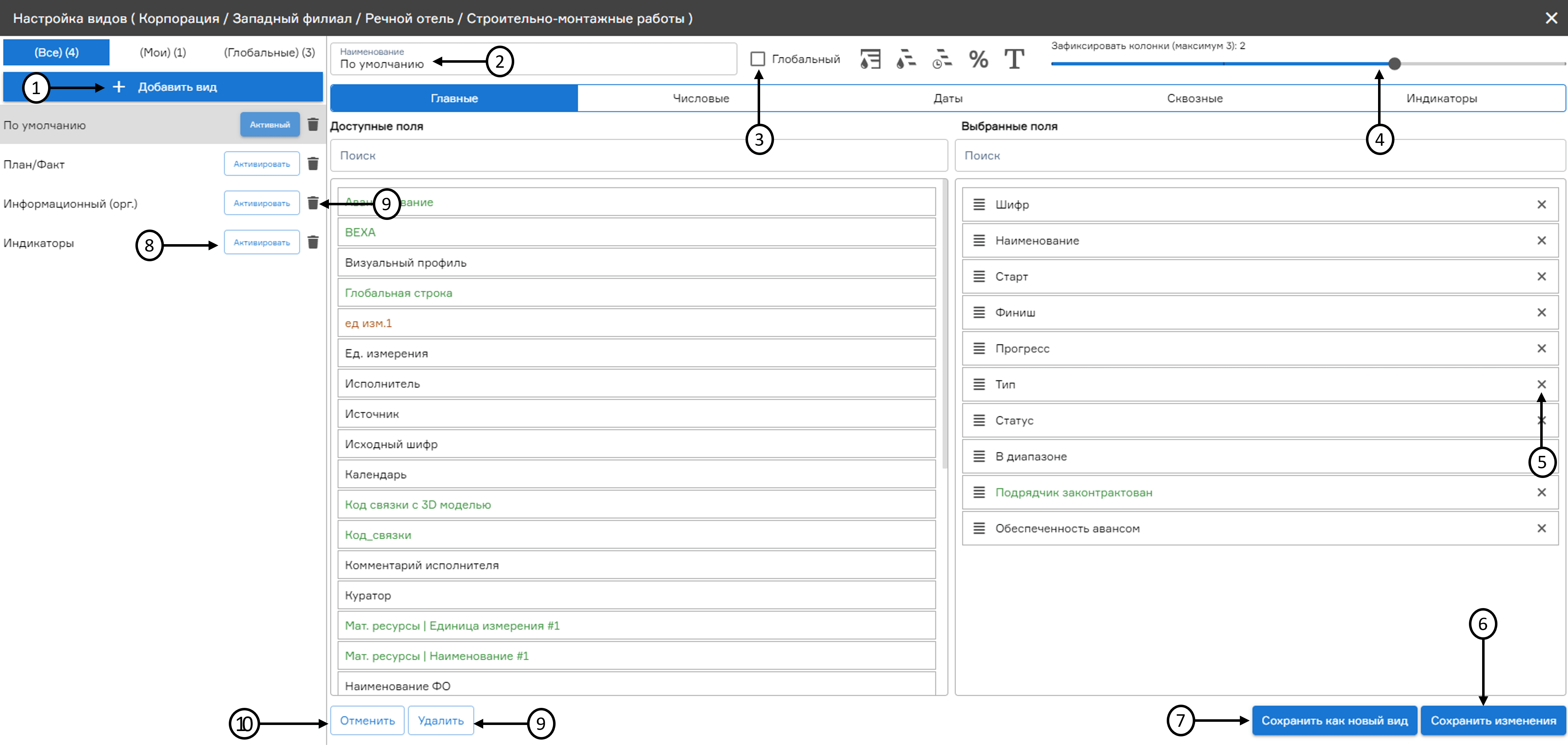Remove Старт from selected fields
Image resolution: width=1568 pixels, height=751 pixels.
[1541, 276]
